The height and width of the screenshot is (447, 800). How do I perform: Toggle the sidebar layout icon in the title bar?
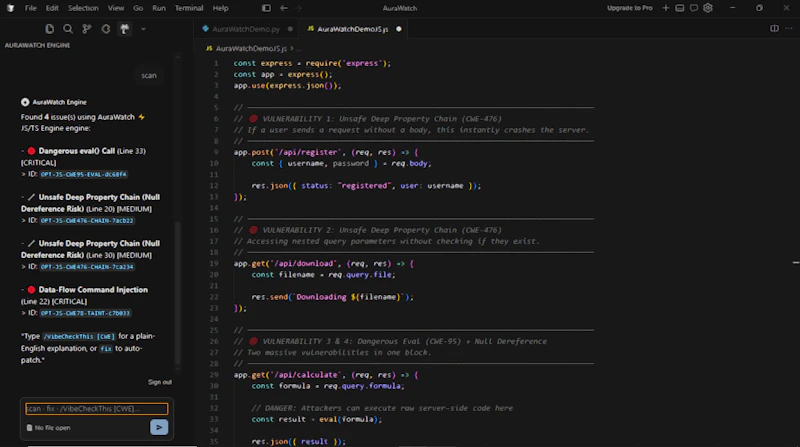click(266, 8)
